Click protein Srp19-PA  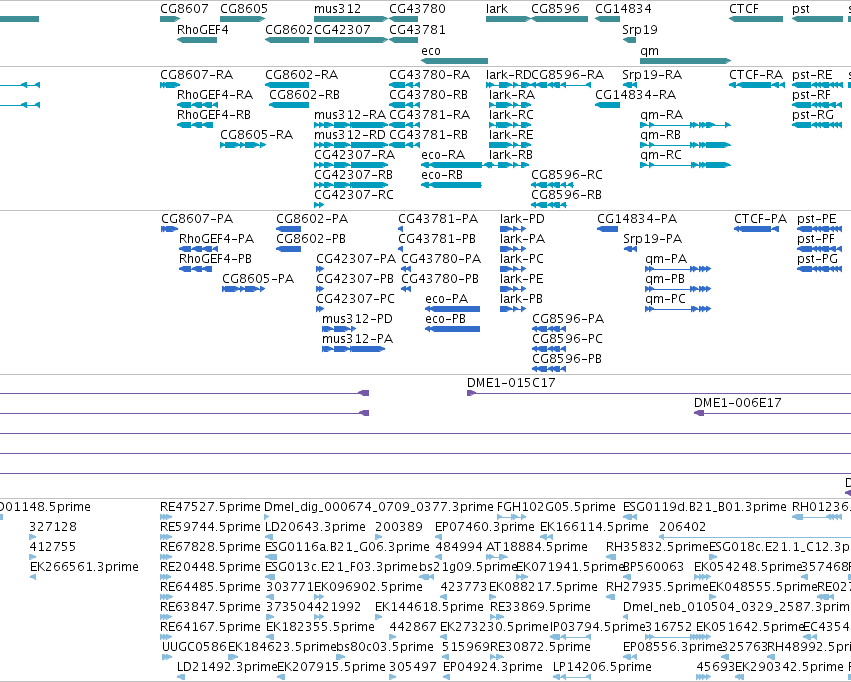tap(653, 239)
